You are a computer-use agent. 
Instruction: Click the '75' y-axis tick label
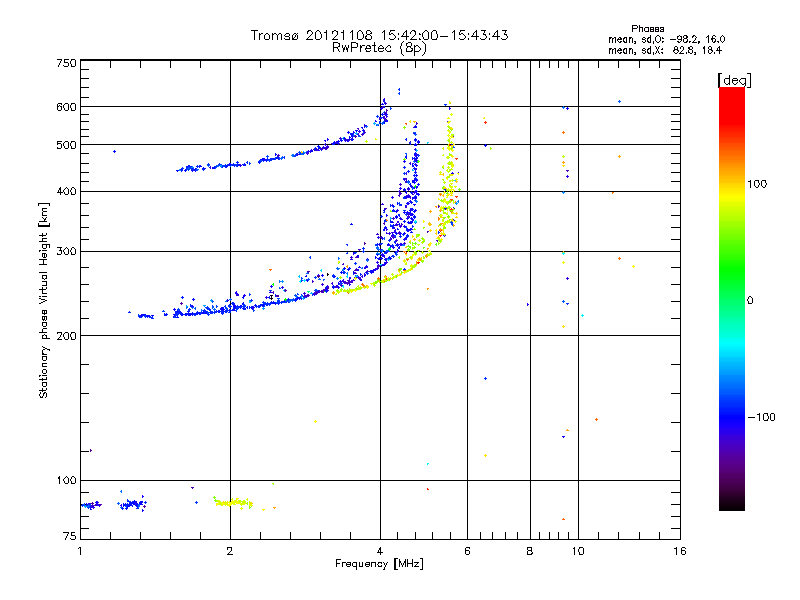[x=70, y=536]
